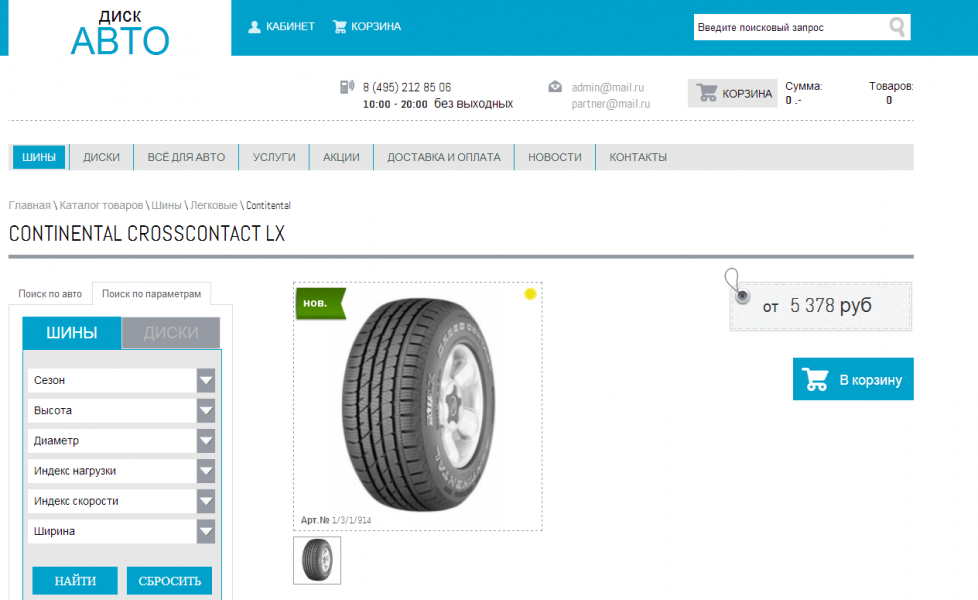Expand the Высота dropdown arrow

point(206,410)
